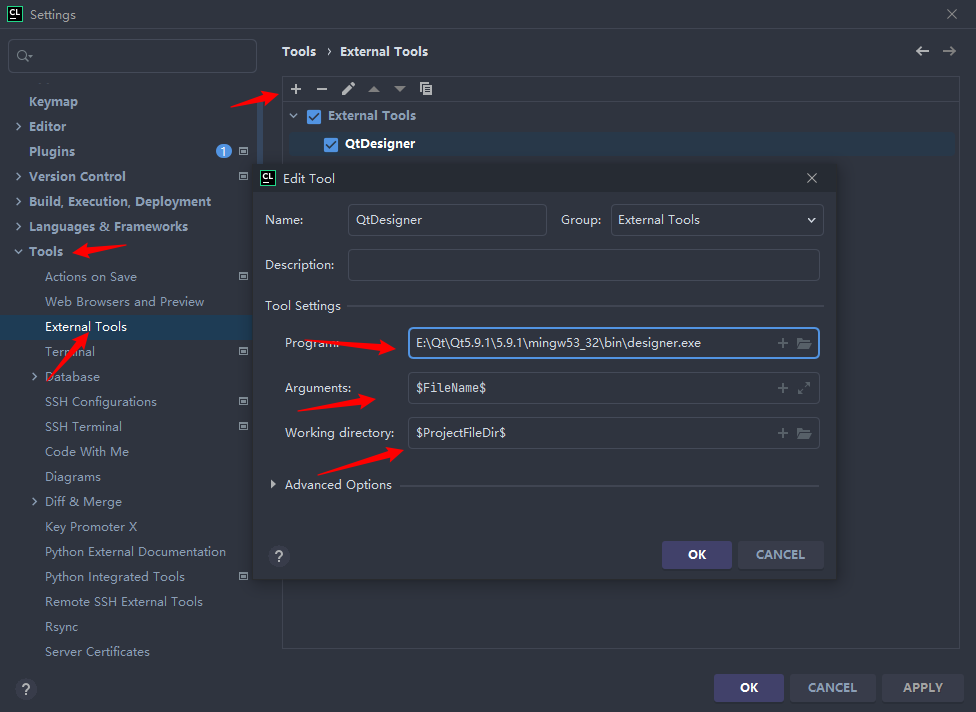The width and height of the screenshot is (976, 712).
Task: Open Keymap settings
Action: click(x=54, y=101)
